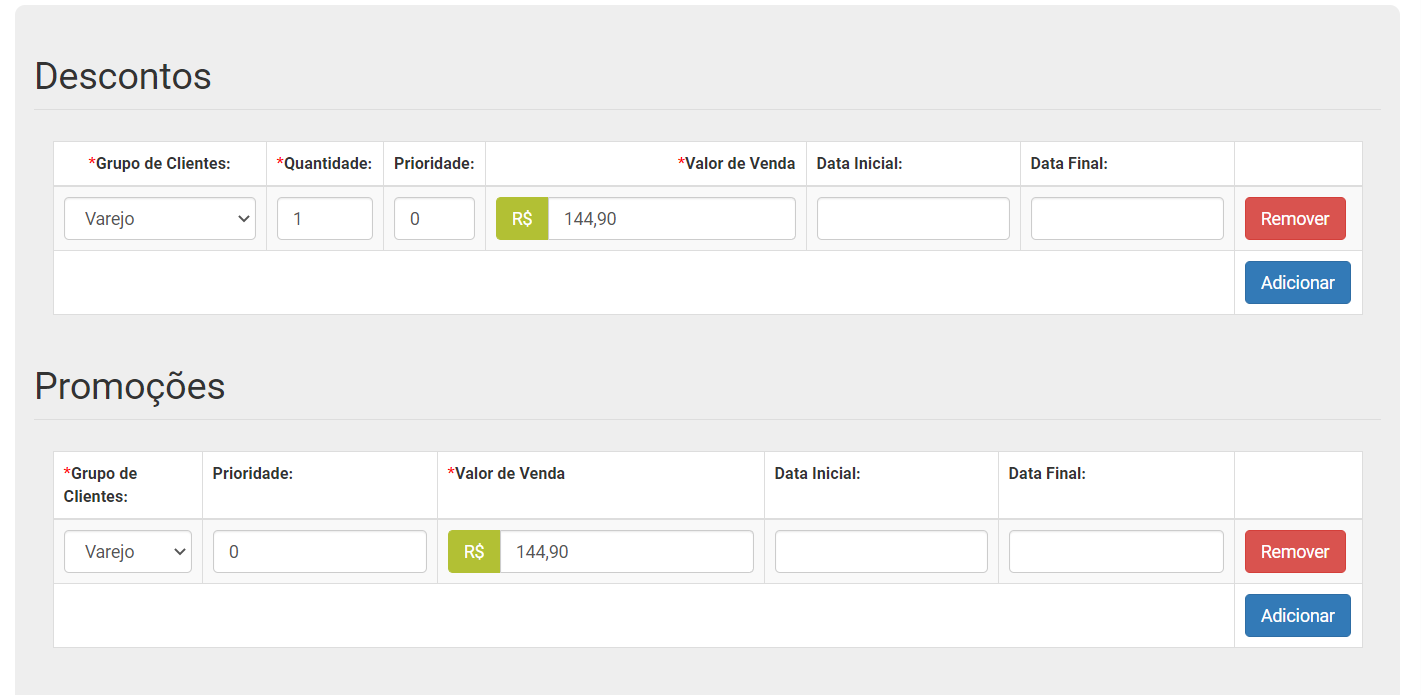Click the Data Final field in Promoções
The image size is (1422, 695).
1116,552
